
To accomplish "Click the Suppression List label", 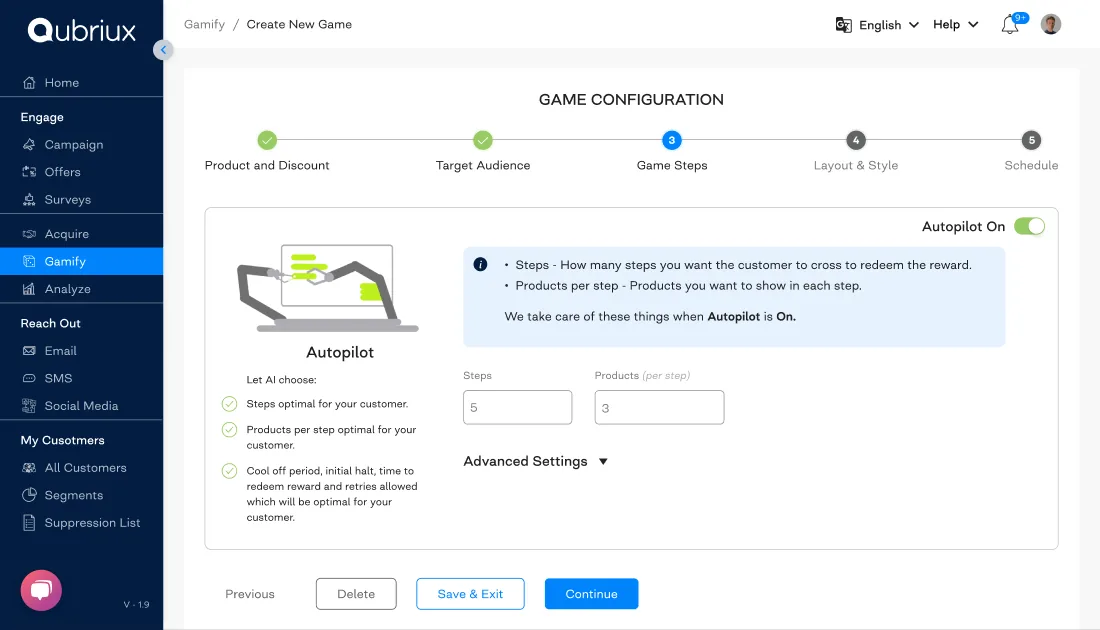I will tap(93, 523).
